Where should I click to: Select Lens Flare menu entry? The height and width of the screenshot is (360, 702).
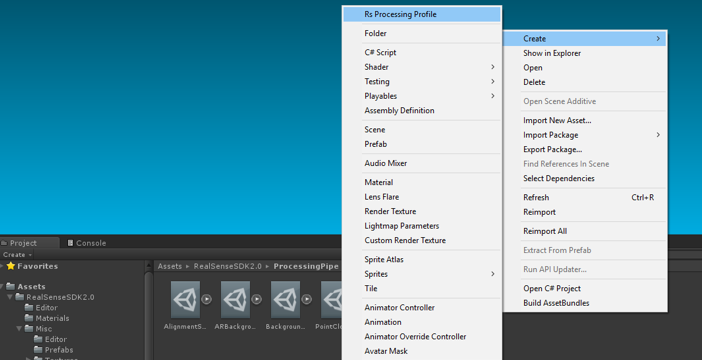(x=422, y=197)
